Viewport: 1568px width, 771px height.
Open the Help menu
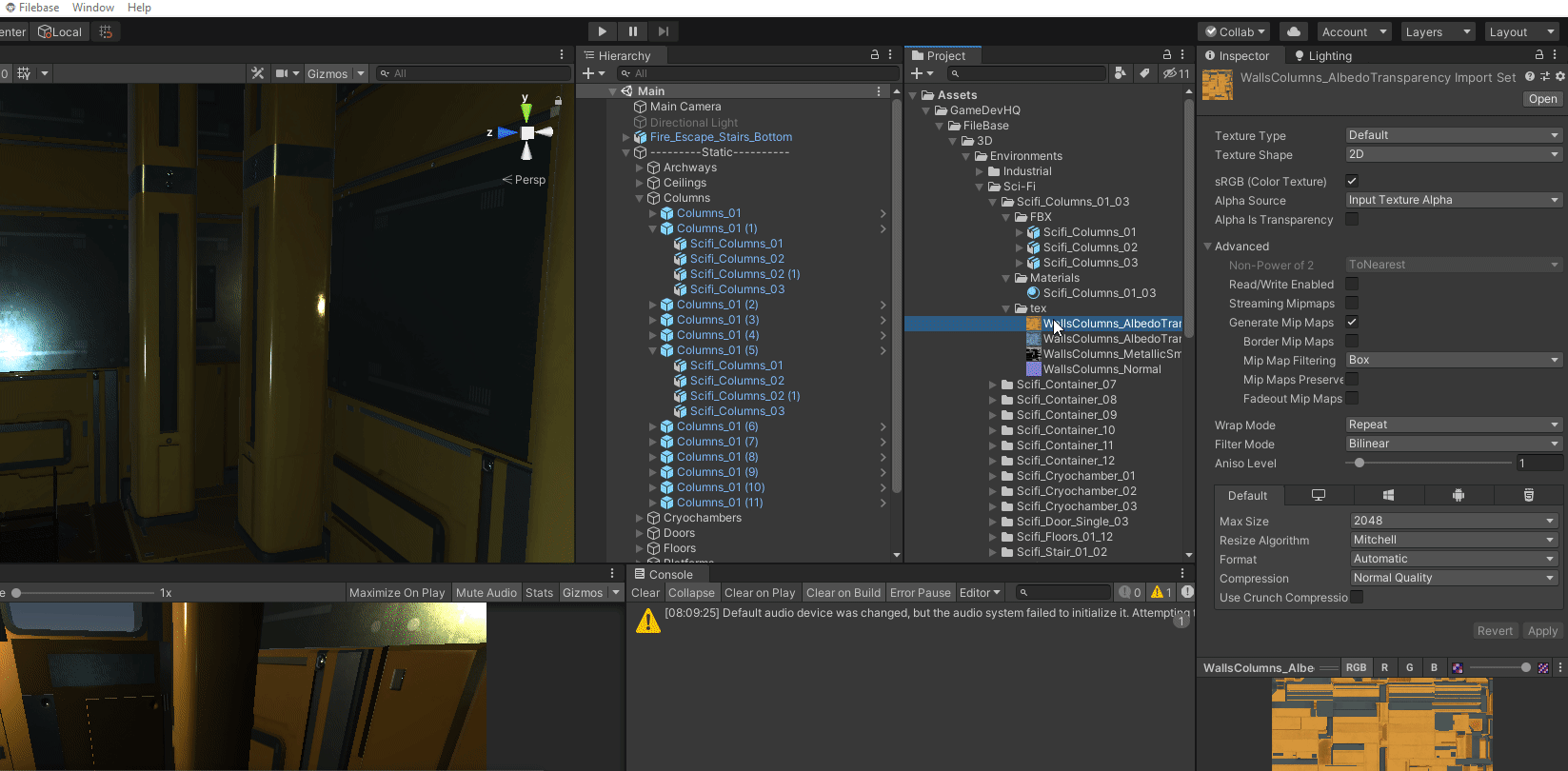pos(139,8)
